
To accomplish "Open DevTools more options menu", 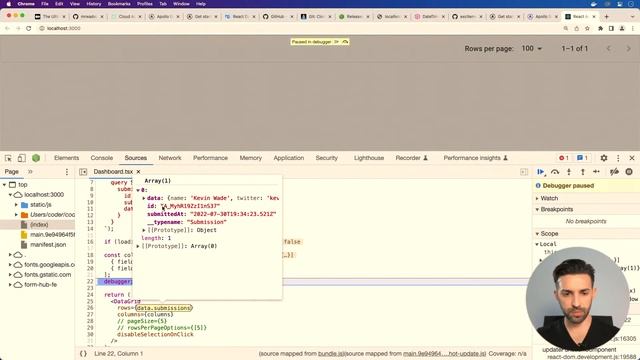I will (618, 158).
